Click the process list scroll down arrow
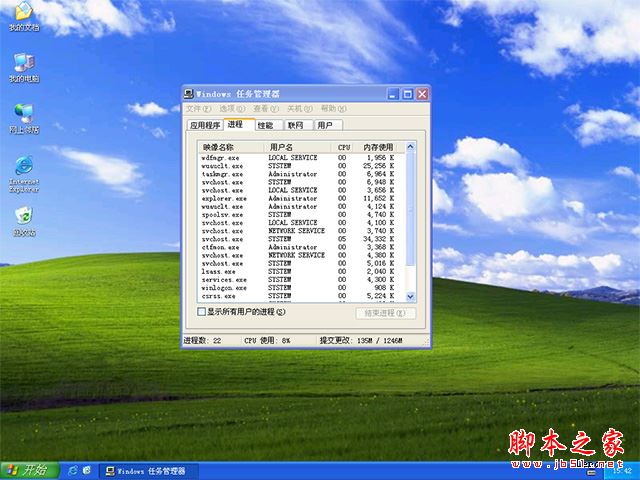Image resolution: width=640 pixels, height=480 pixels. click(411, 297)
